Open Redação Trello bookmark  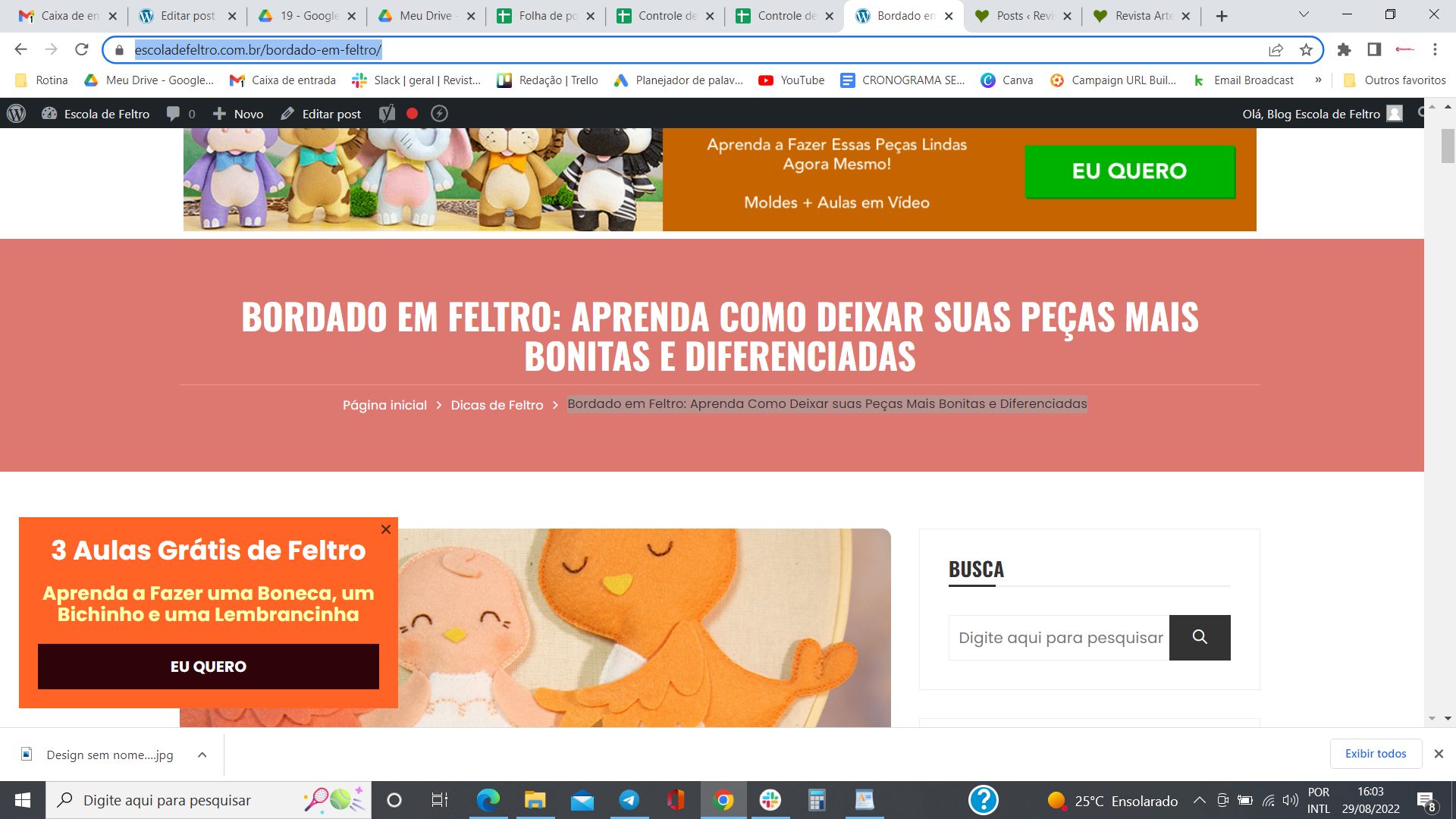(x=548, y=80)
